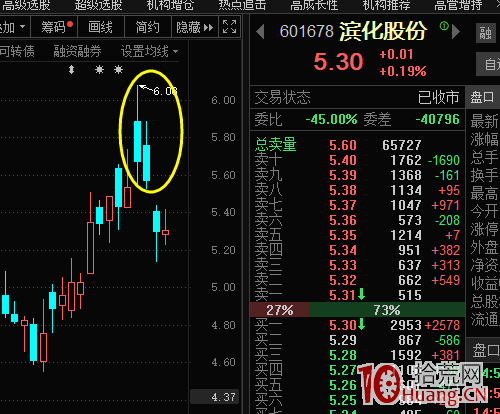This screenshot has height=414, width=500.
Task: Click the 交易状态 已收市 status
Action: pos(357,98)
